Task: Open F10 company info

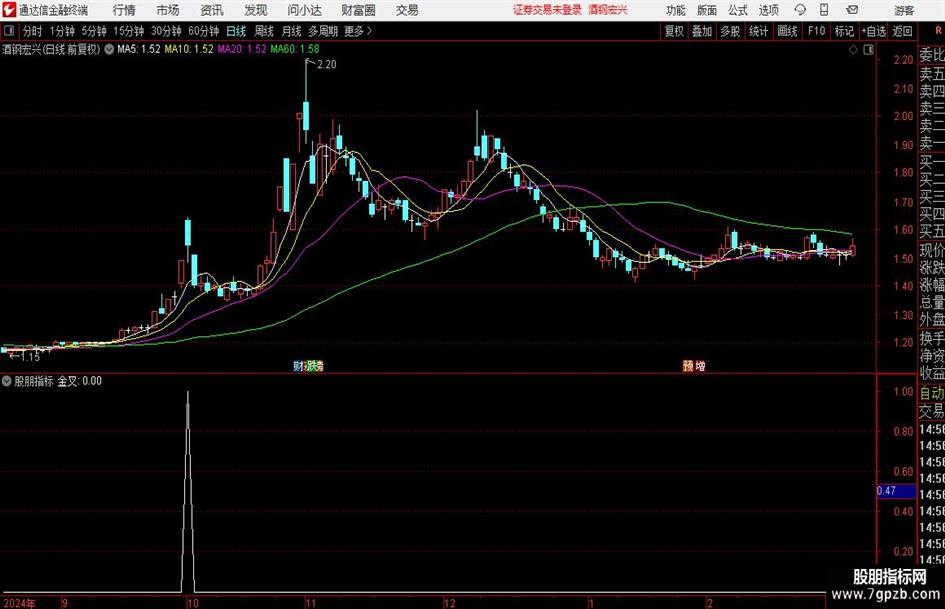Action: click(817, 31)
